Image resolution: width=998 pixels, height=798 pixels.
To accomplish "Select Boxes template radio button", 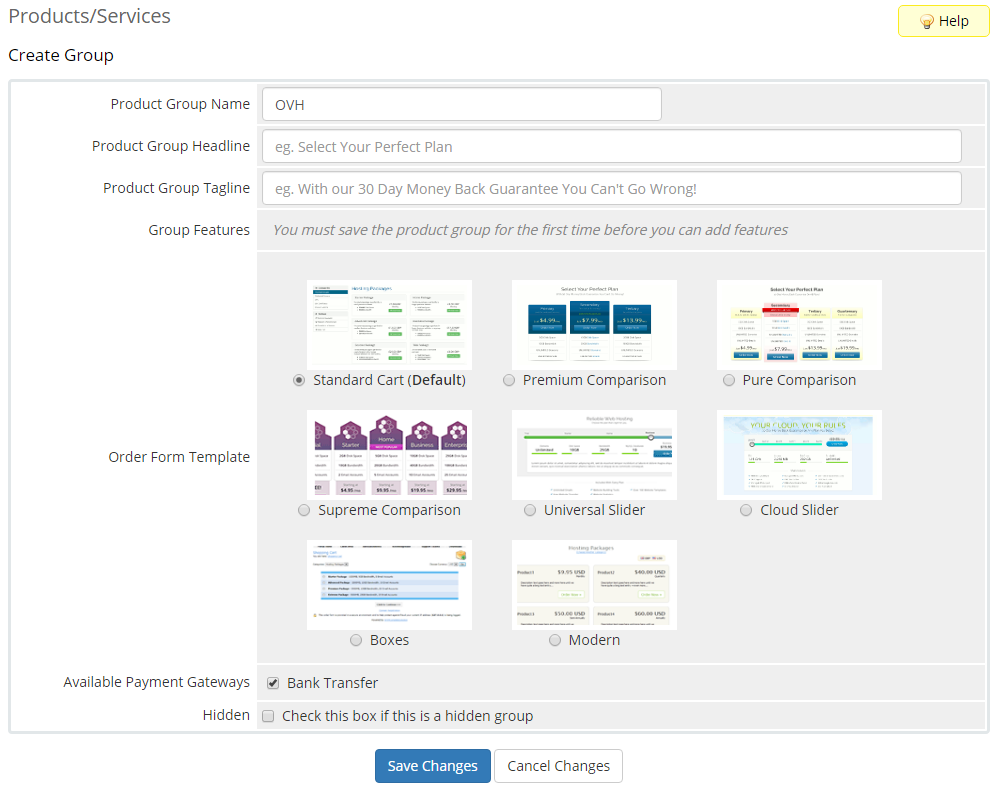I will (x=356, y=640).
